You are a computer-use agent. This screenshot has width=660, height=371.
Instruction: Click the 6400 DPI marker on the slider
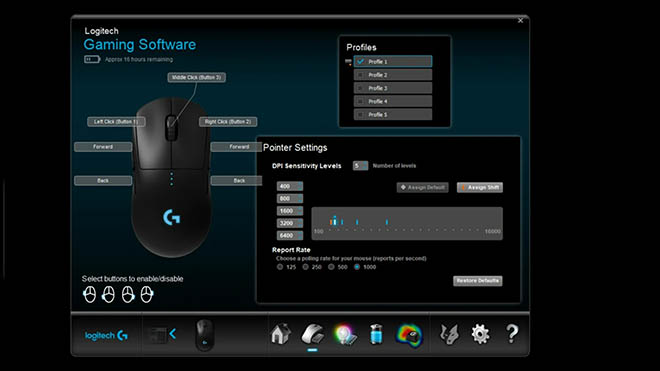pos(387,222)
